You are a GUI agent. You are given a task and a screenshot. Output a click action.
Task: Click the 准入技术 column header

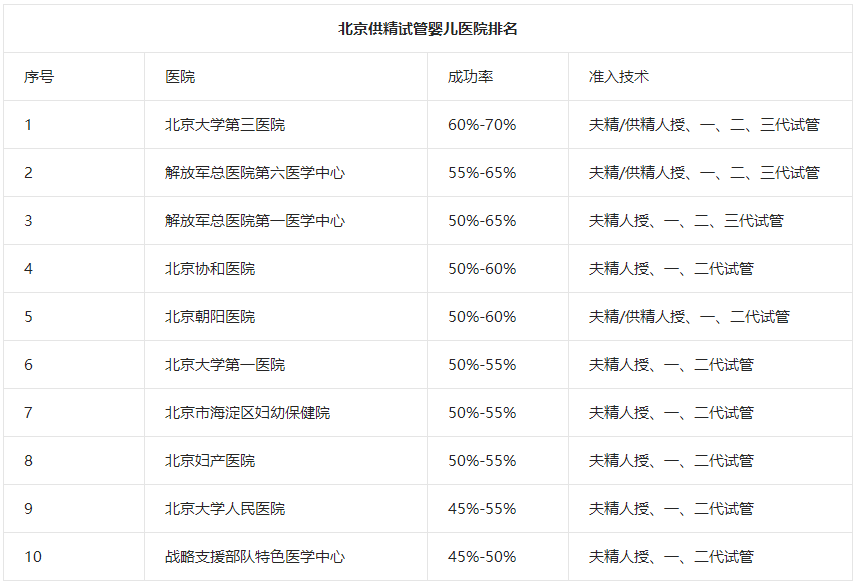click(x=619, y=76)
